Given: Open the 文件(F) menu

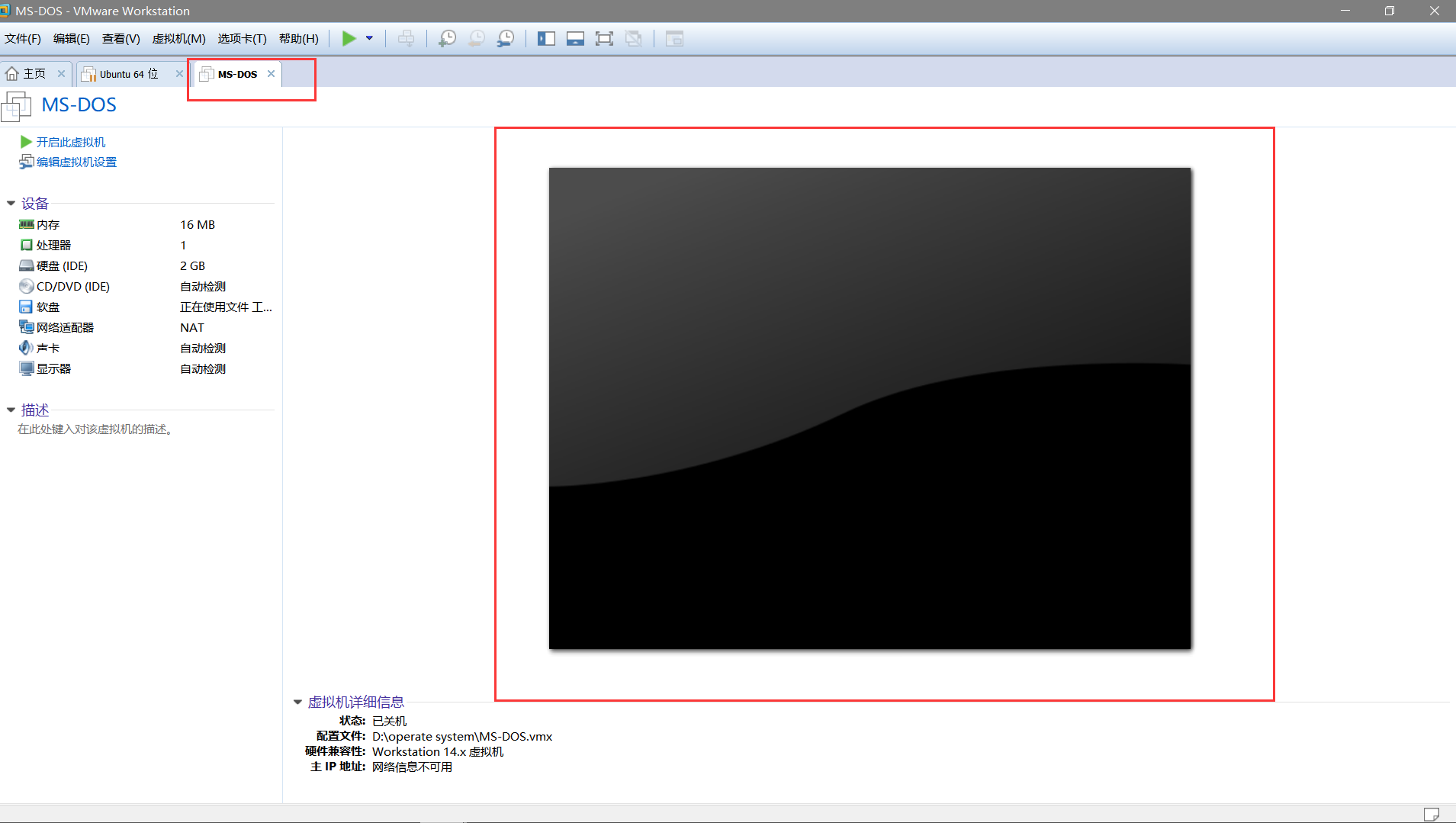Looking at the screenshot, I should [x=23, y=38].
